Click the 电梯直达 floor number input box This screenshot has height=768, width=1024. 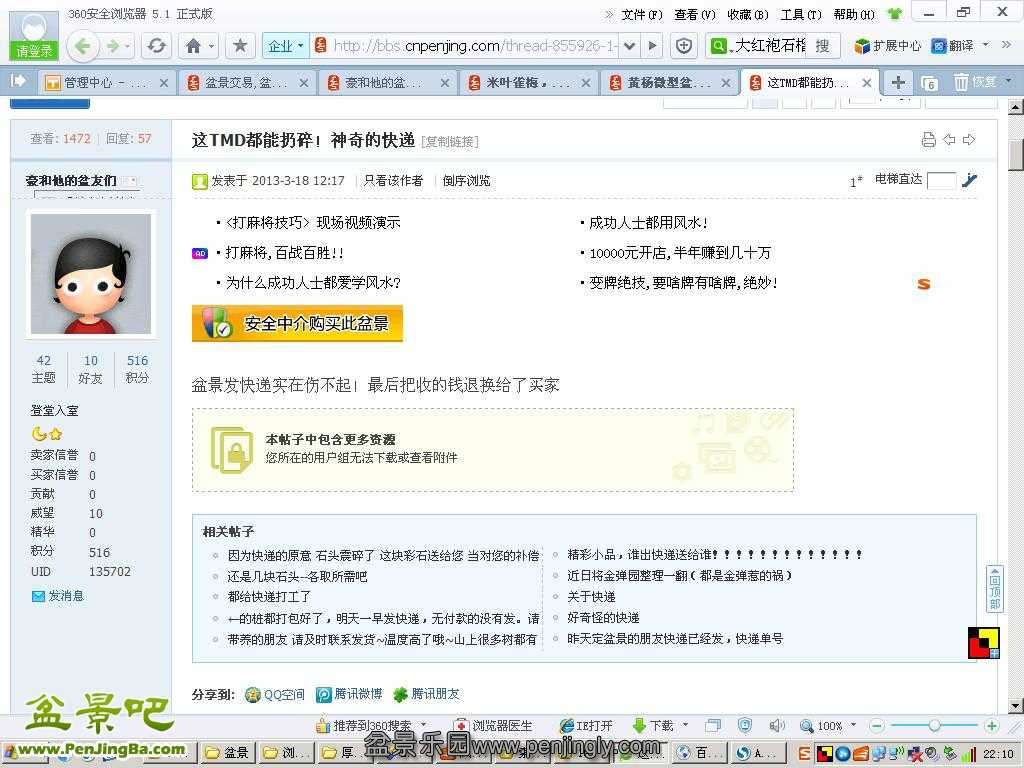(x=941, y=181)
